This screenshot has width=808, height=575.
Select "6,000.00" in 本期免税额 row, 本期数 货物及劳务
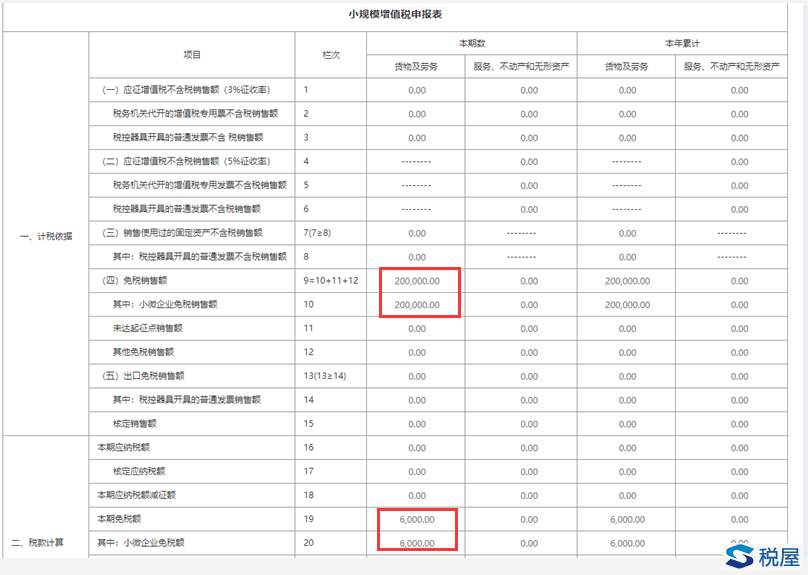tap(417, 520)
